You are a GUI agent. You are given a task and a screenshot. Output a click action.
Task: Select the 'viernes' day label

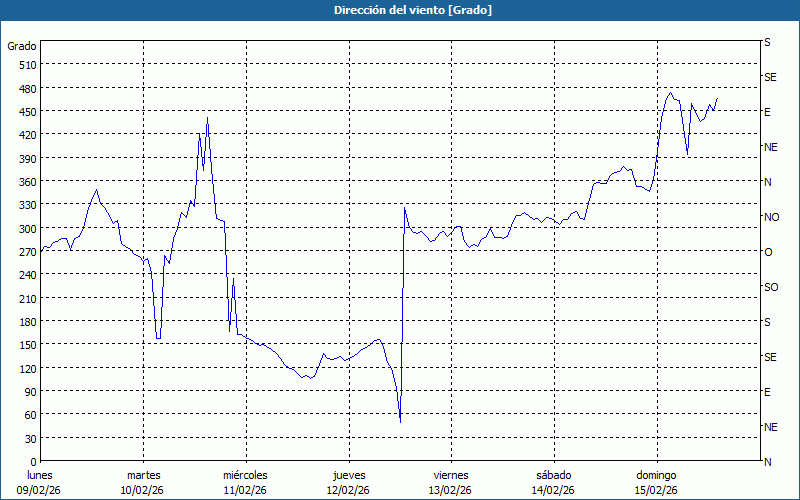[x=451, y=474]
